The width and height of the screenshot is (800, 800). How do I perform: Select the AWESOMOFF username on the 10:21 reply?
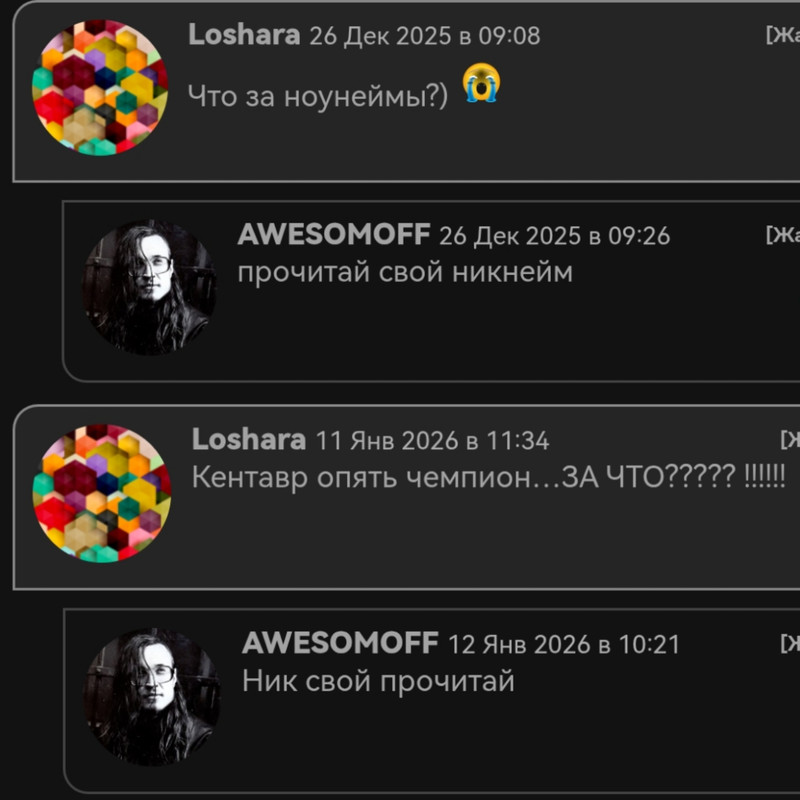coord(340,642)
